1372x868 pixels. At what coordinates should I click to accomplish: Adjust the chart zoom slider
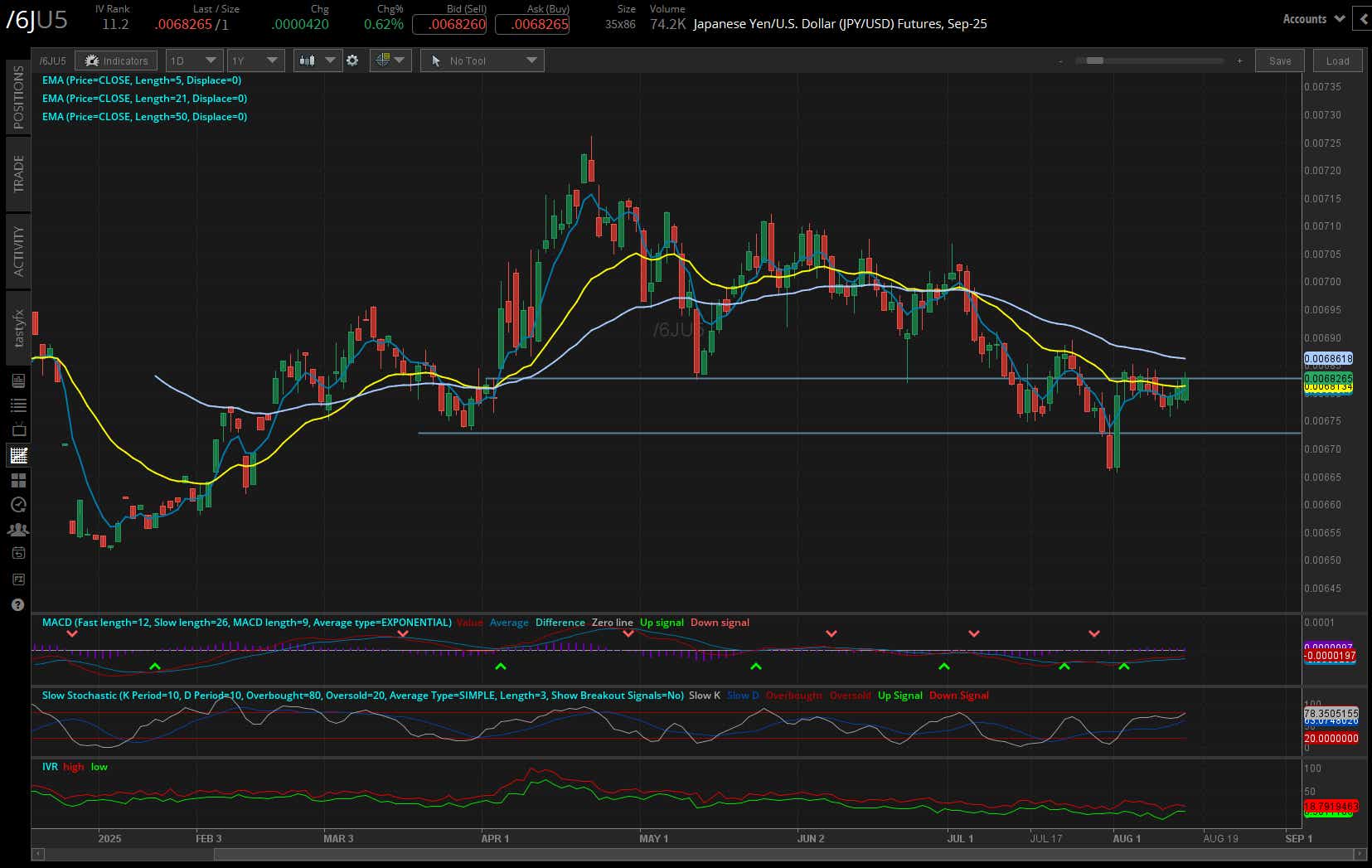1096,61
